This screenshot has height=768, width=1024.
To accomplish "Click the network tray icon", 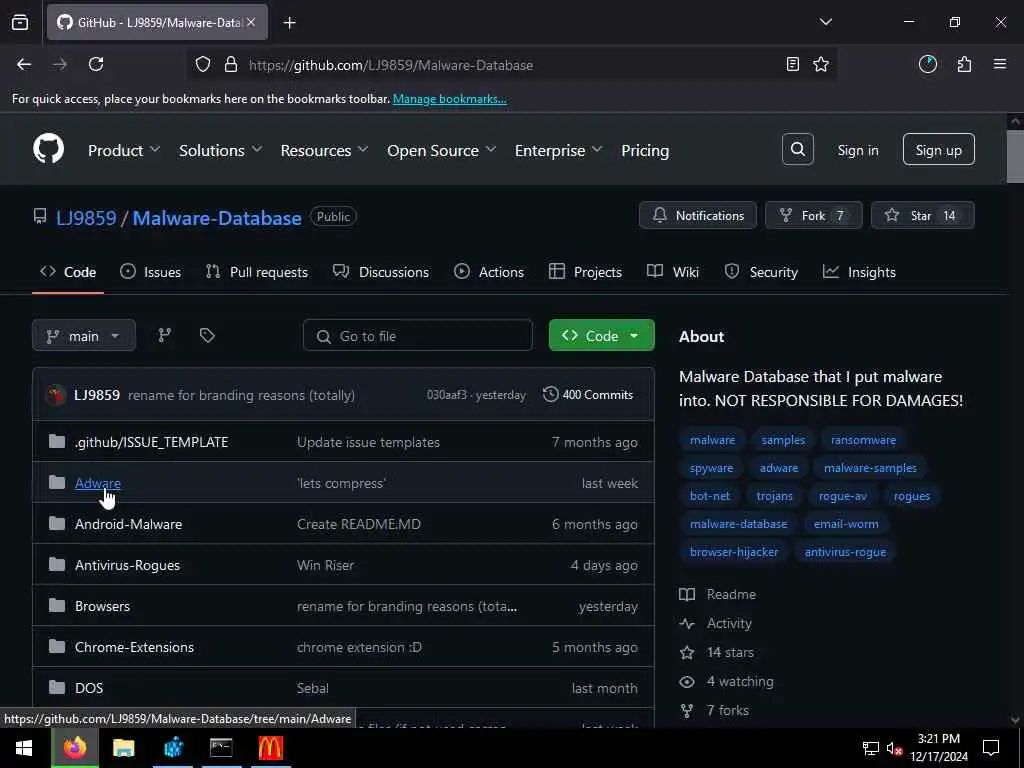I will (870, 749).
